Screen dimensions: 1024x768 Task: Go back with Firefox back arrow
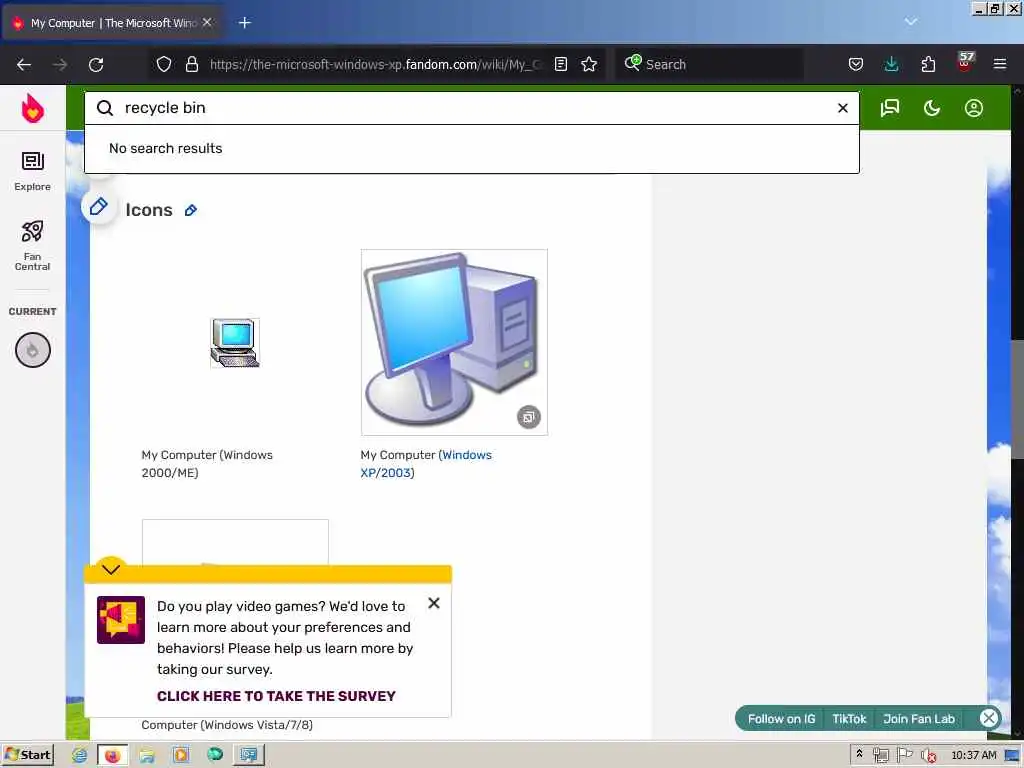tap(24, 64)
